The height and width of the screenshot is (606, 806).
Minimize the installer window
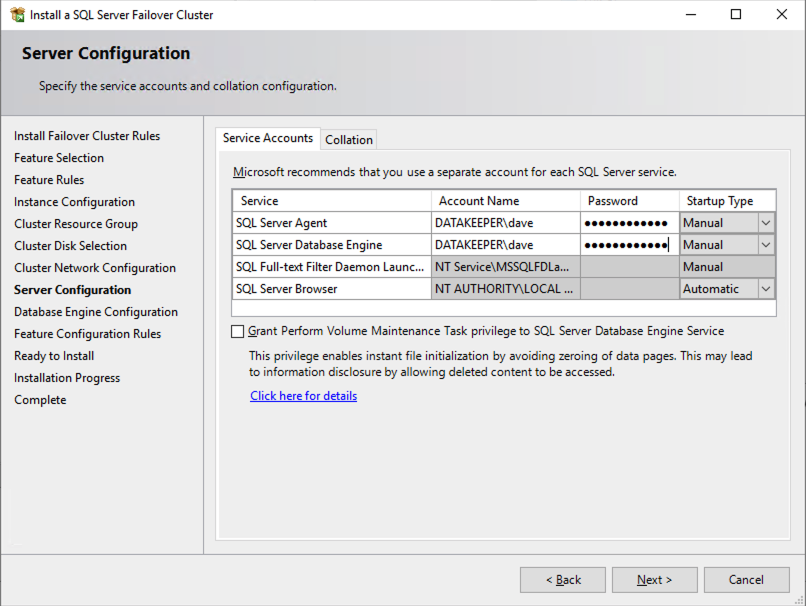pos(690,15)
